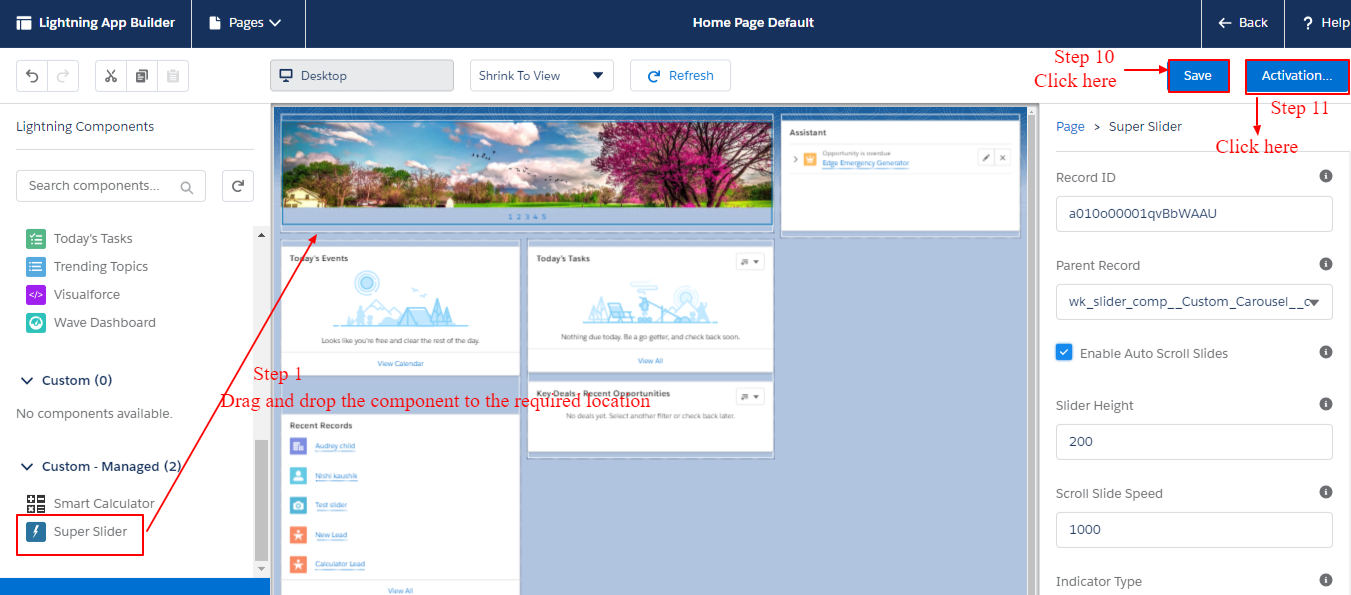Click the refresh components list icon beside search
The image size is (1351, 595).
237,185
